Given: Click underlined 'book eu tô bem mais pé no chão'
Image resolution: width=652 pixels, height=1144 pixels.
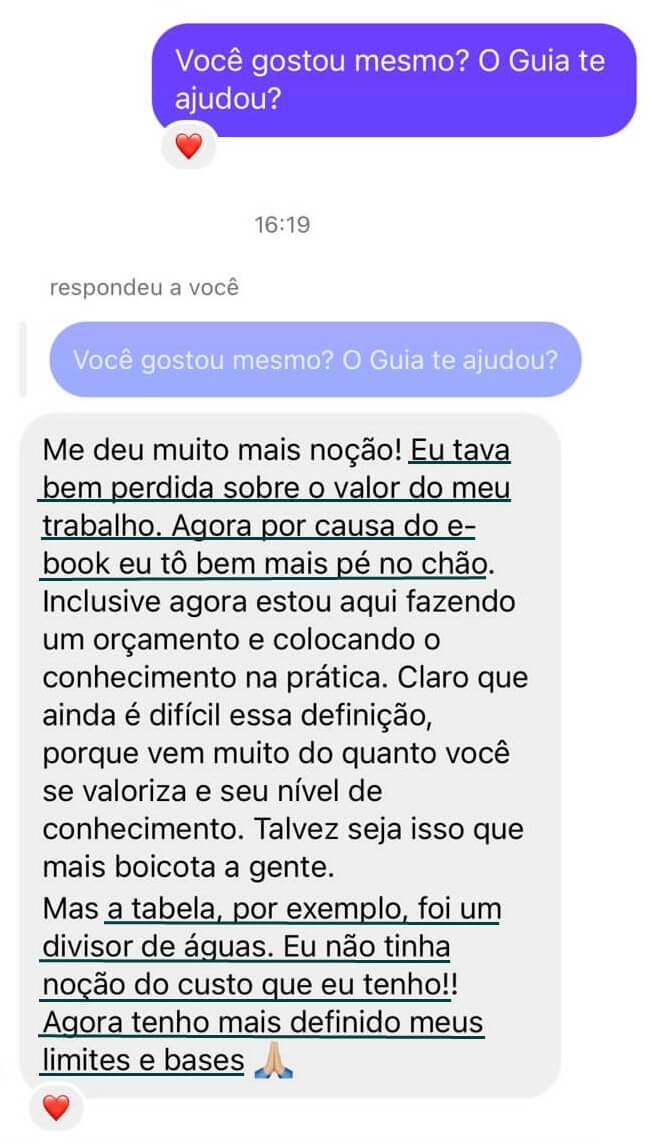Looking at the screenshot, I should point(264,564).
